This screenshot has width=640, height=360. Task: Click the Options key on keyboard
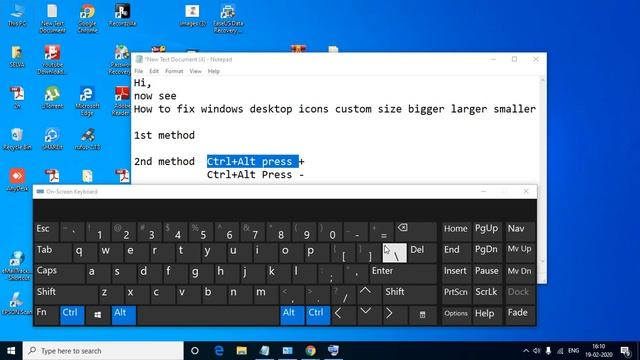456,315
